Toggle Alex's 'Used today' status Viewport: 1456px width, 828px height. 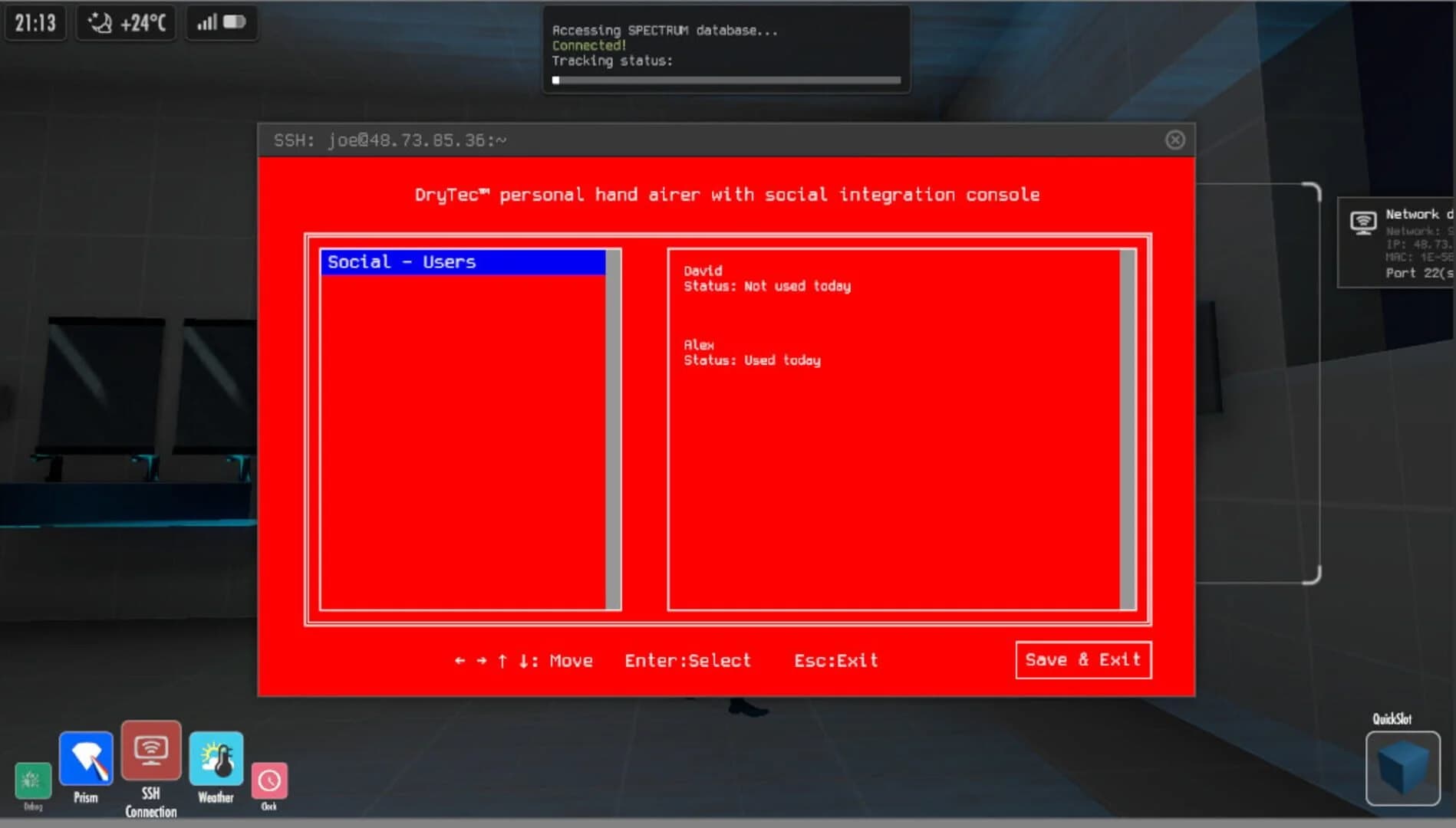coord(752,360)
